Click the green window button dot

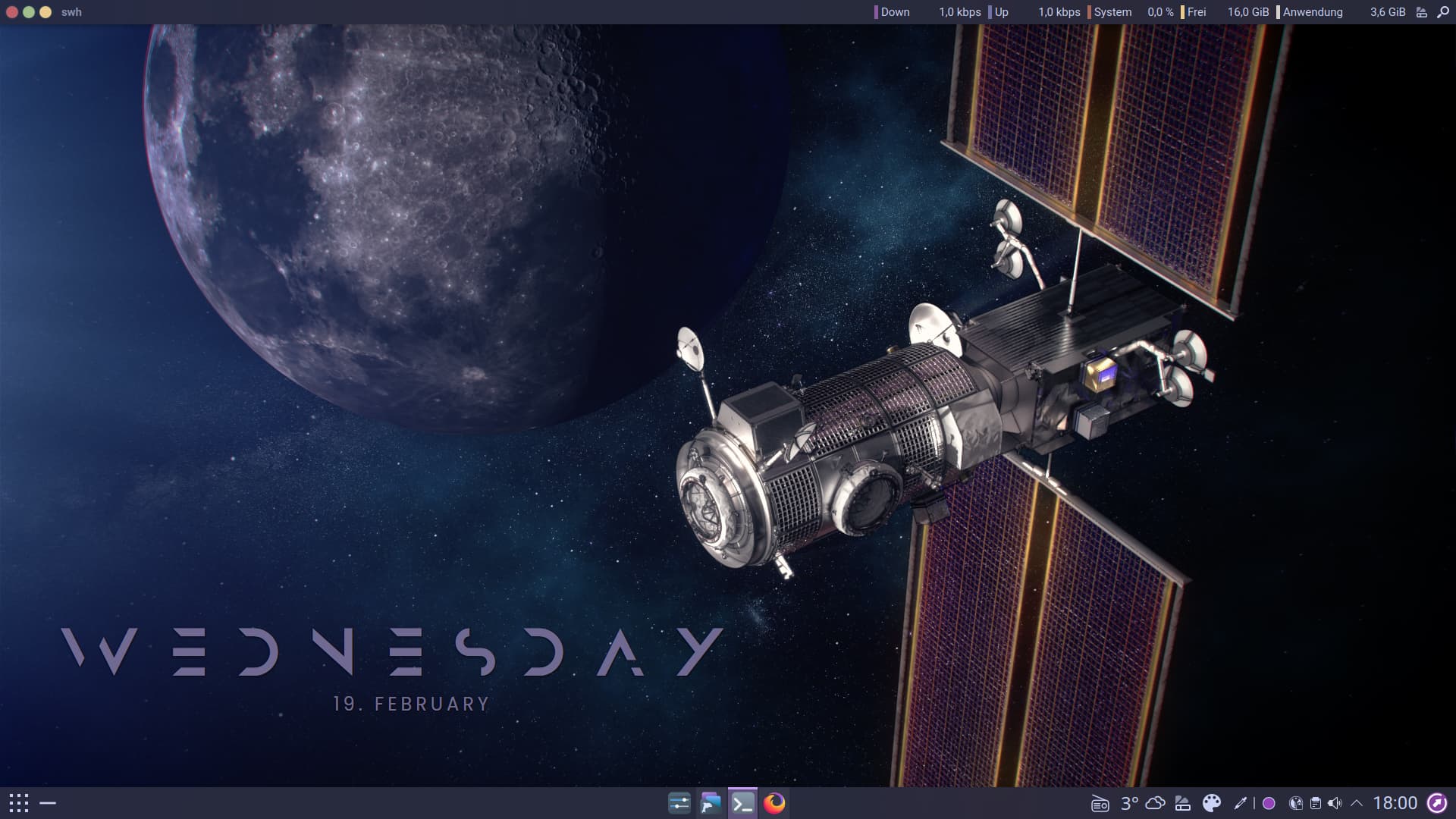(x=29, y=12)
